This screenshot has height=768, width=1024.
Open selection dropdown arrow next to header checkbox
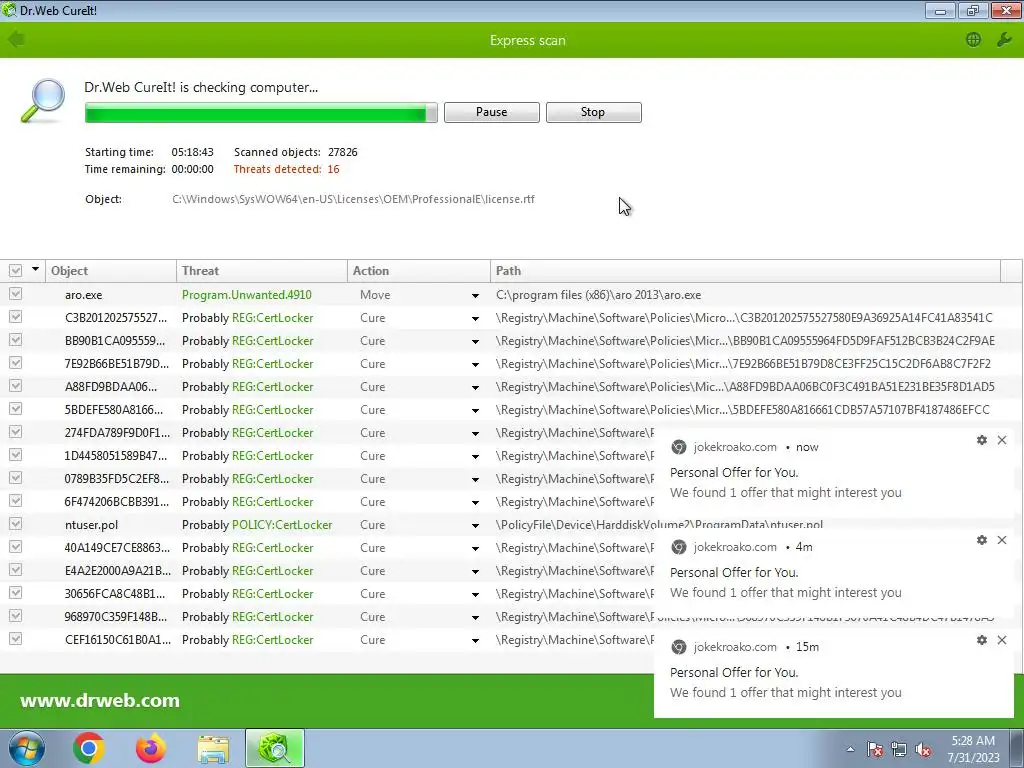pos(35,269)
